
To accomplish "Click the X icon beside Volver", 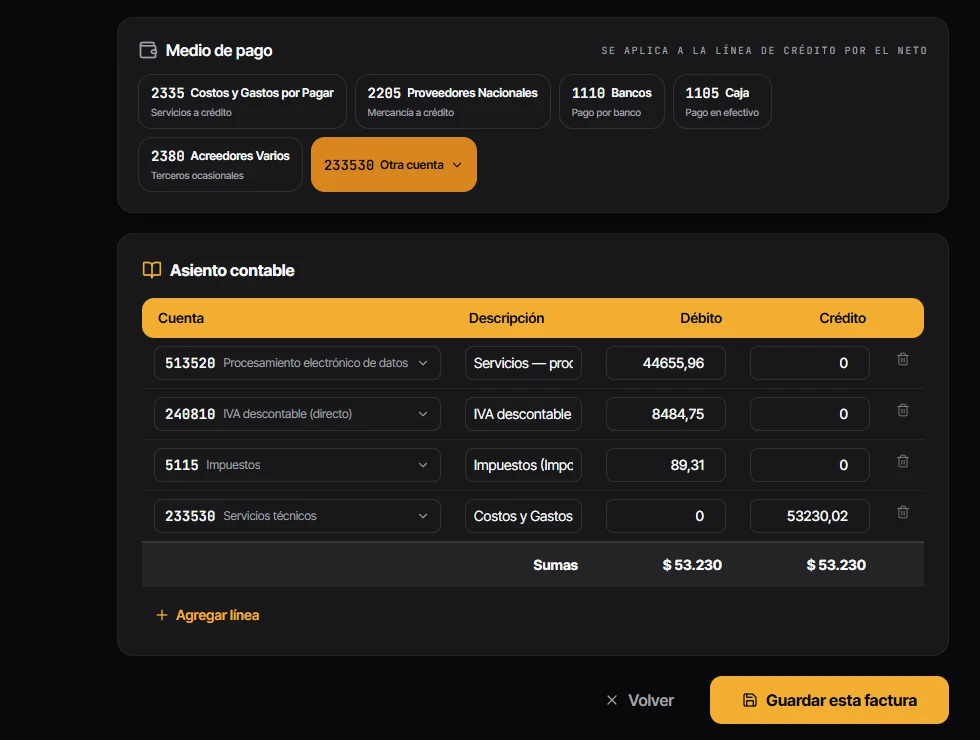I will click(612, 700).
